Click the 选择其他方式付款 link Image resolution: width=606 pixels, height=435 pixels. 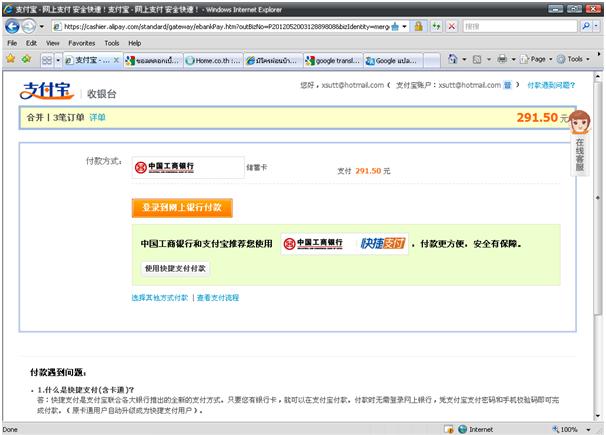[x=160, y=298]
